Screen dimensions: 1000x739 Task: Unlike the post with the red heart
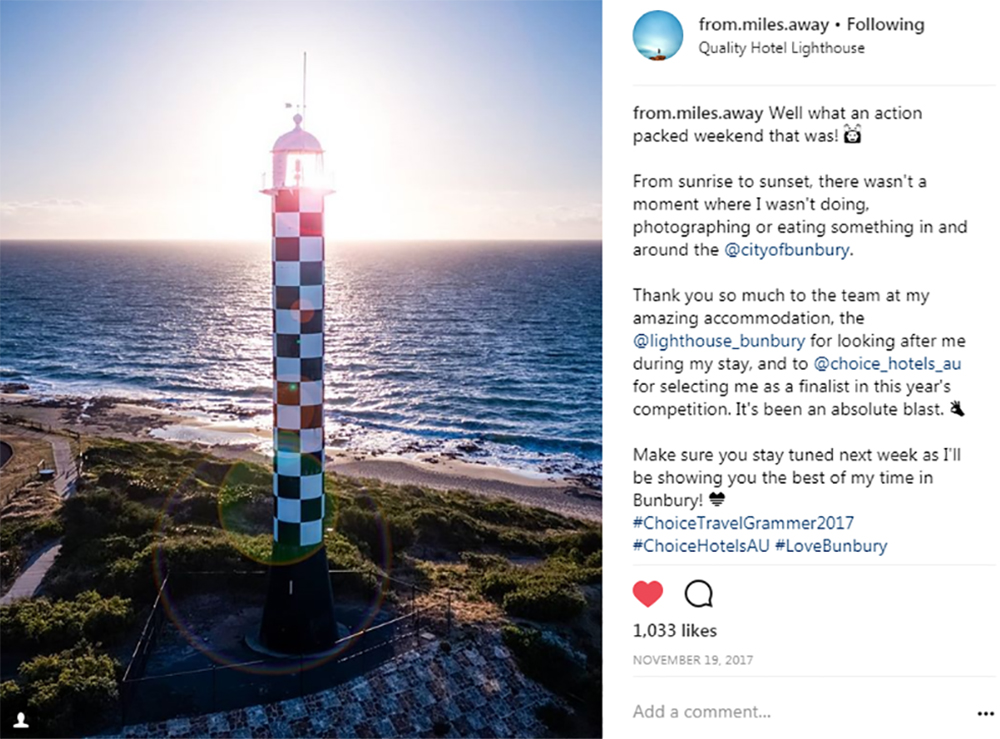click(x=647, y=594)
